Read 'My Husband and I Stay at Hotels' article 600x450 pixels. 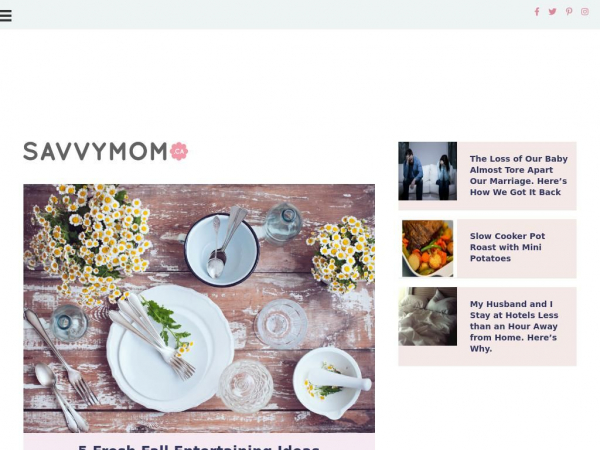514,326
